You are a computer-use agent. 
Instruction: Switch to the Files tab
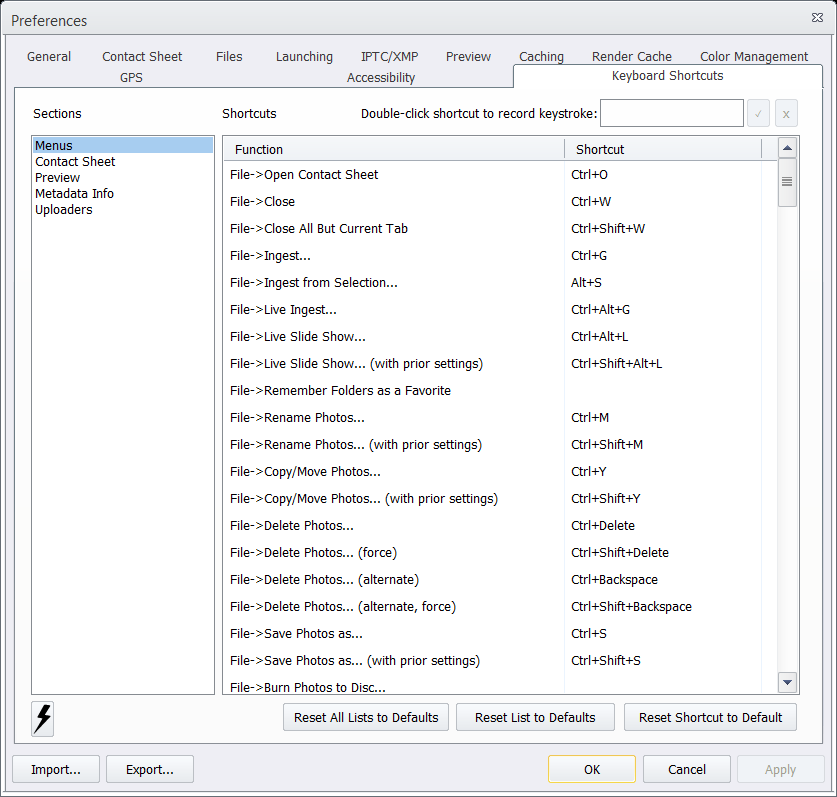(229, 57)
